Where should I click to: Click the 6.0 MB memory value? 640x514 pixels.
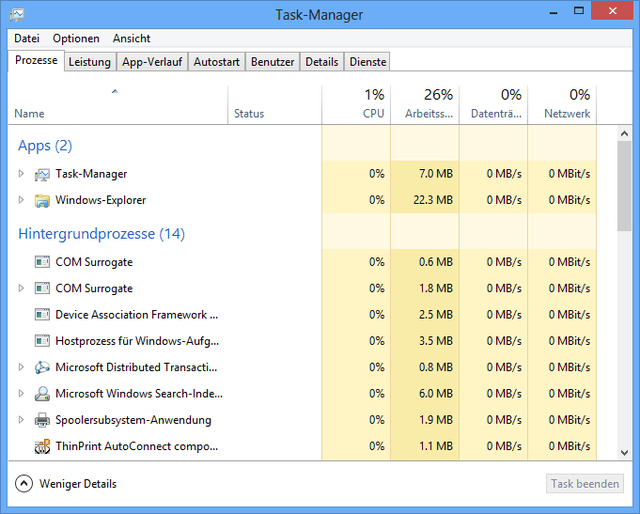click(436, 394)
